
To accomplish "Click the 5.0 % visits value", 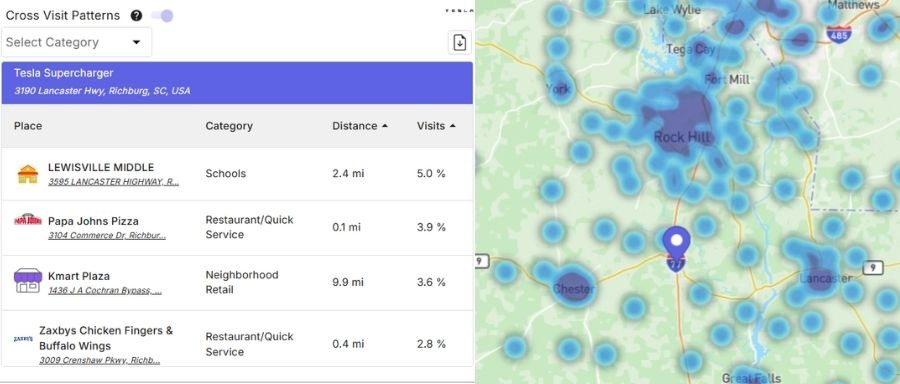I will click(x=431, y=173).
